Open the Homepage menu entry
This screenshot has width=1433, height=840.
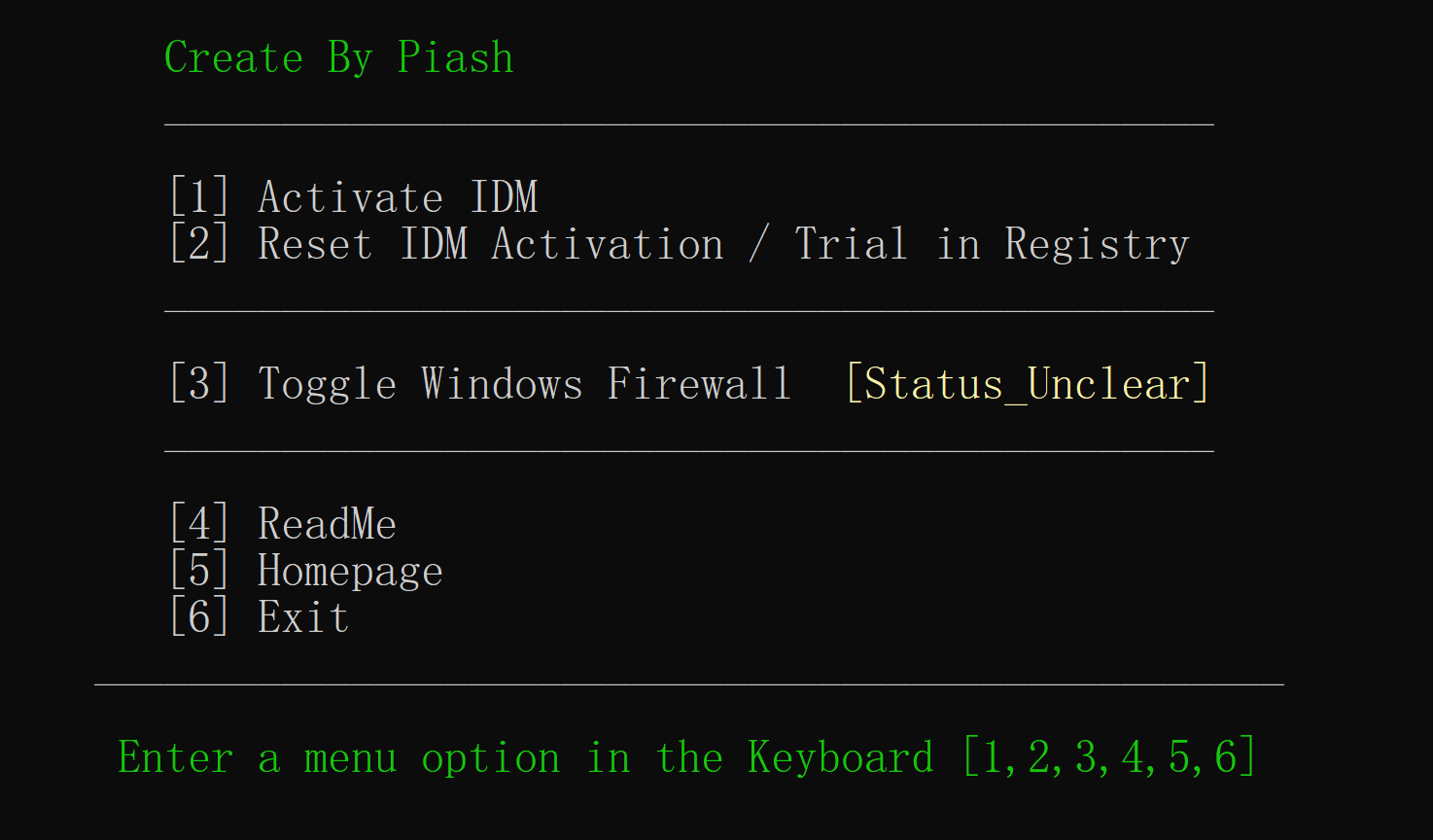pos(350,571)
